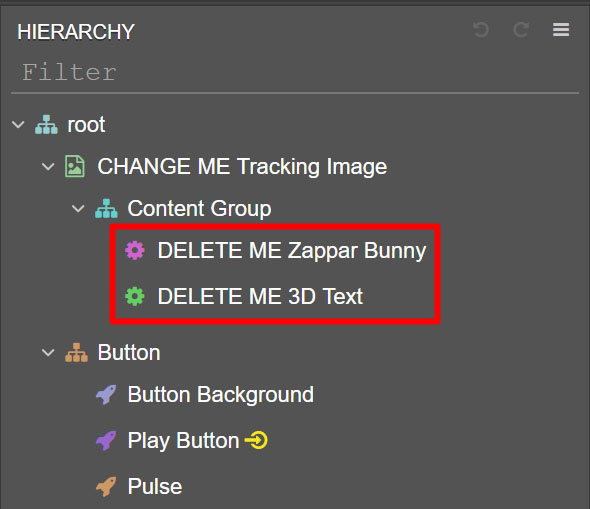The height and width of the screenshot is (509, 590).
Task: Collapse the root node chevron
Action: (x=18, y=125)
